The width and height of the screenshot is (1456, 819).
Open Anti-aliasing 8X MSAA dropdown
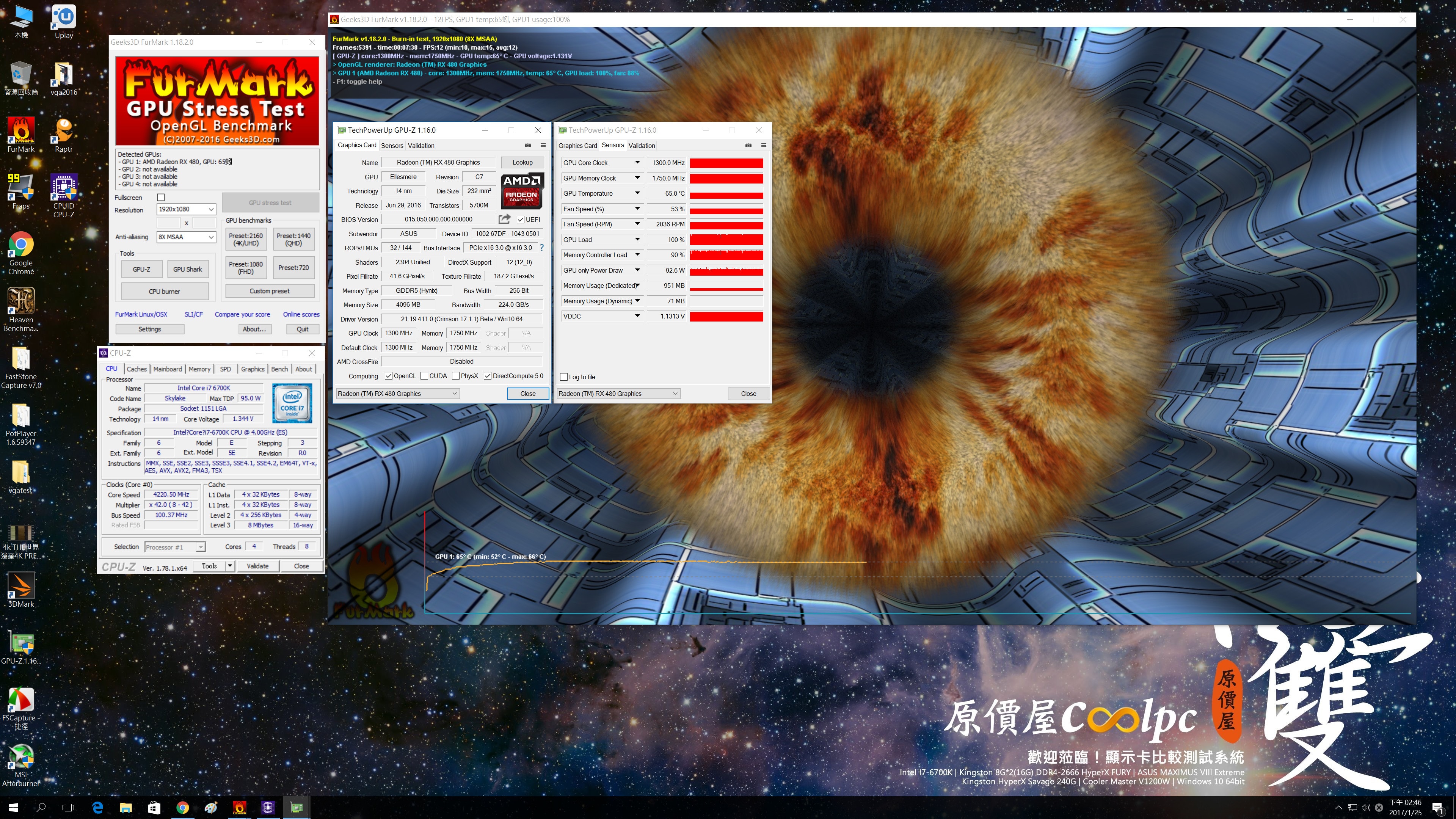click(186, 237)
